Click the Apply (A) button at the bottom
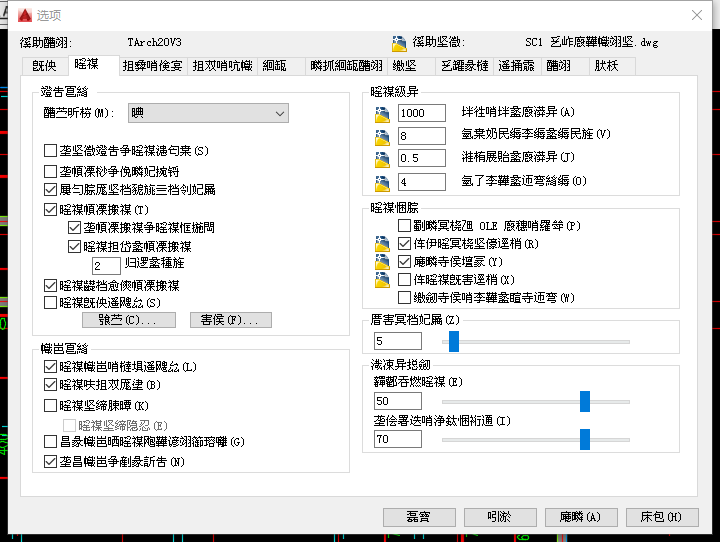The image size is (720, 542). (581, 517)
